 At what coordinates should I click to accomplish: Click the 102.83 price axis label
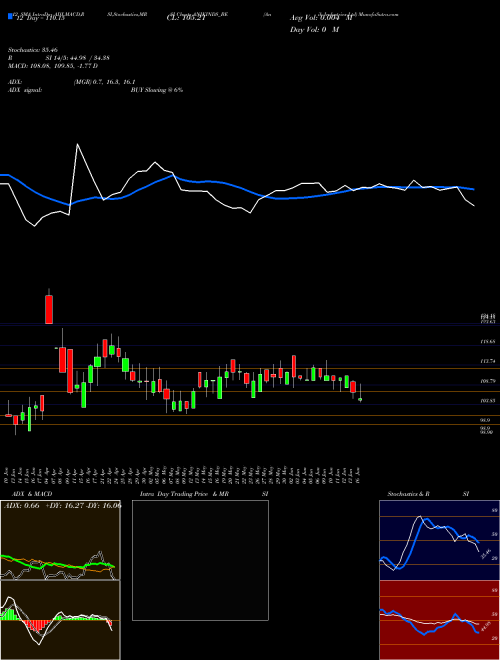pyautogui.click(x=487, y=401)
